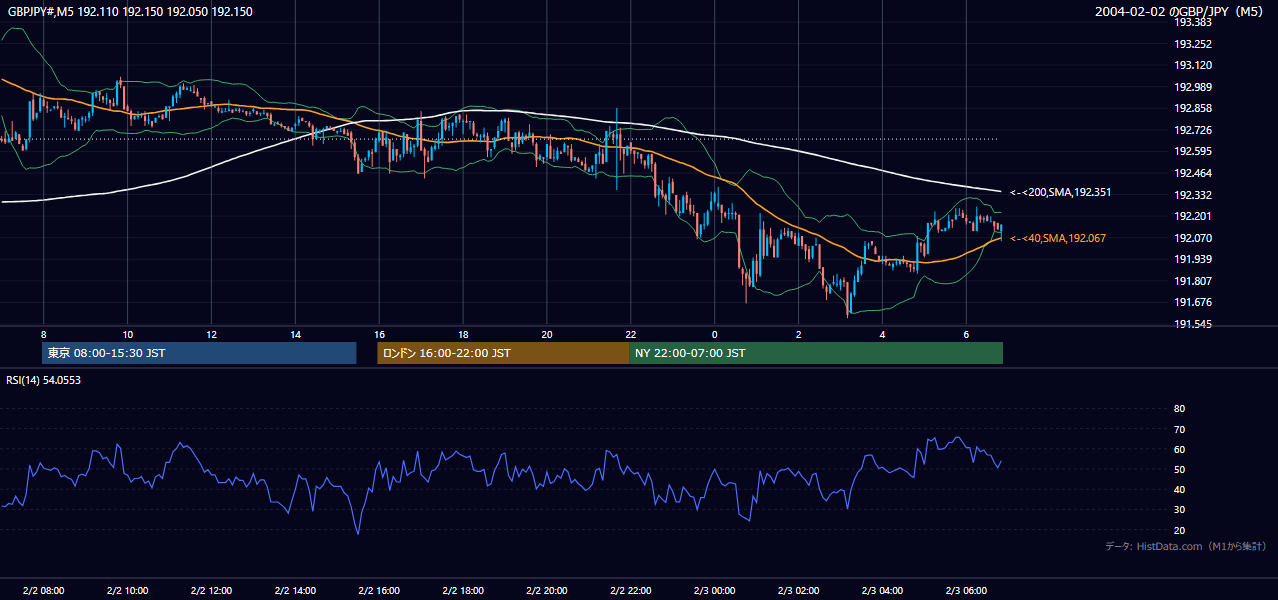Image resolution: width=1278 pixels, height=600 pixels.
Task: Click the RSI 30 level label
Action: 1179,510
